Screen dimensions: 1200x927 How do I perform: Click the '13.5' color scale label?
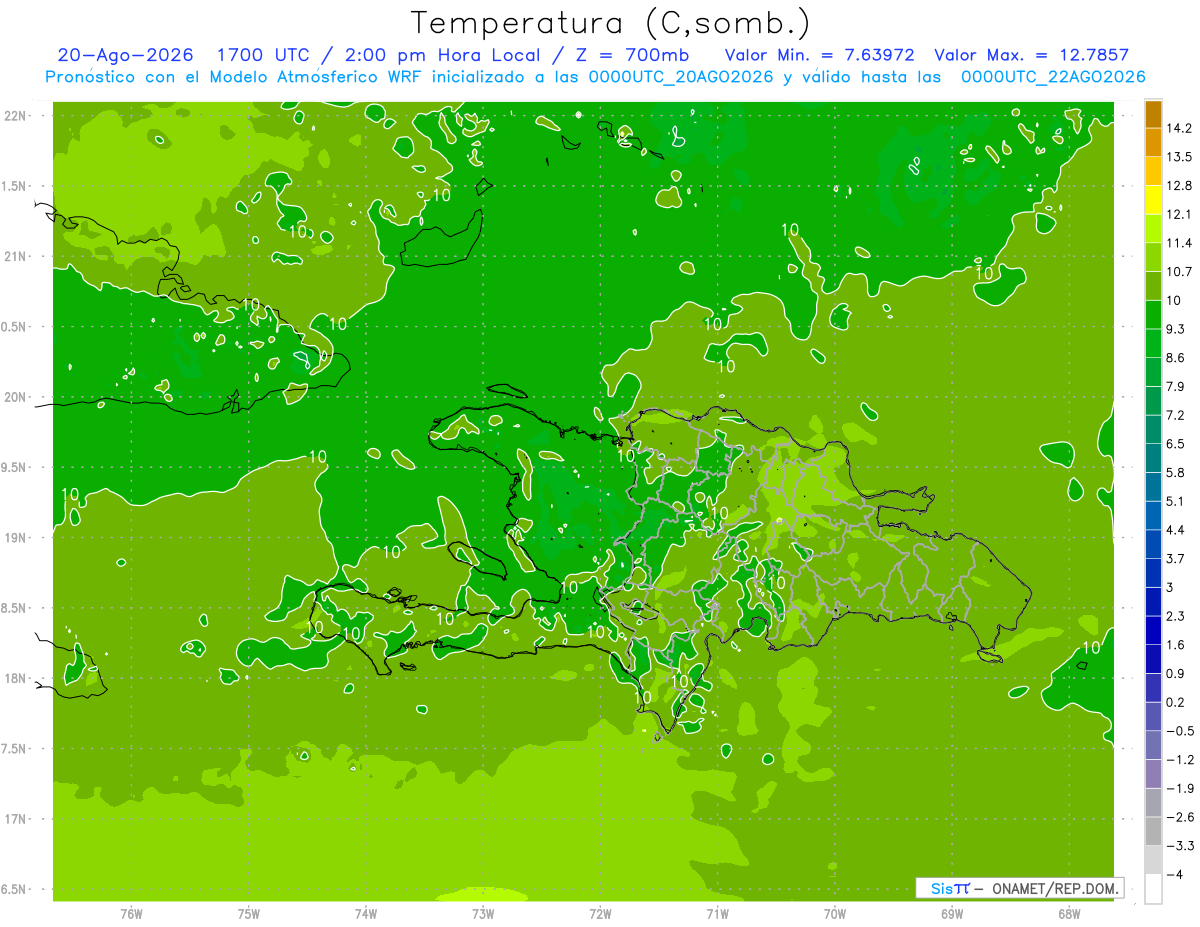[x=1180, y=157]
